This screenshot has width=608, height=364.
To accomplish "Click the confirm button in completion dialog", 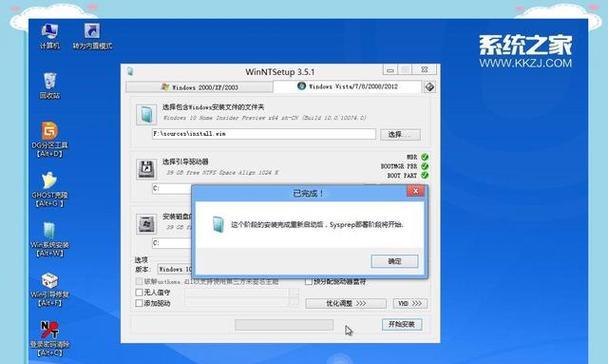I will point(394,261).
